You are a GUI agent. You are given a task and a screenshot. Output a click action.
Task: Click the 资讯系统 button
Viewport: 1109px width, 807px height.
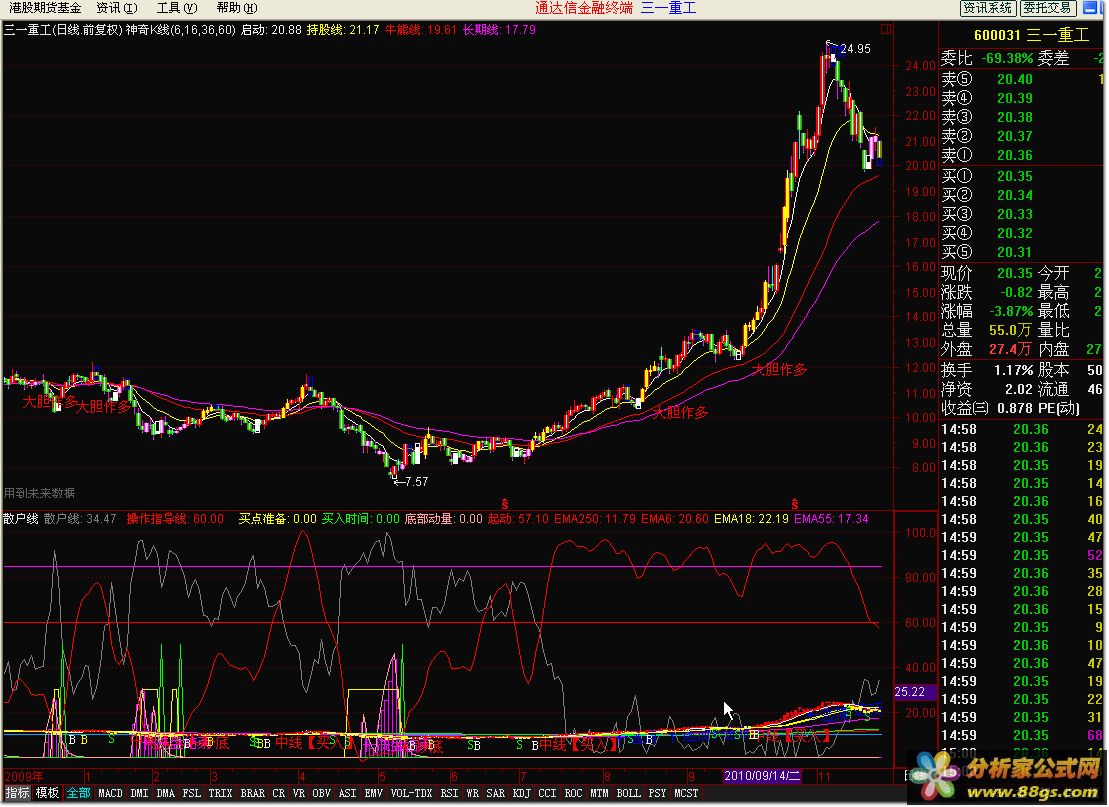click(x=987, y=8)
